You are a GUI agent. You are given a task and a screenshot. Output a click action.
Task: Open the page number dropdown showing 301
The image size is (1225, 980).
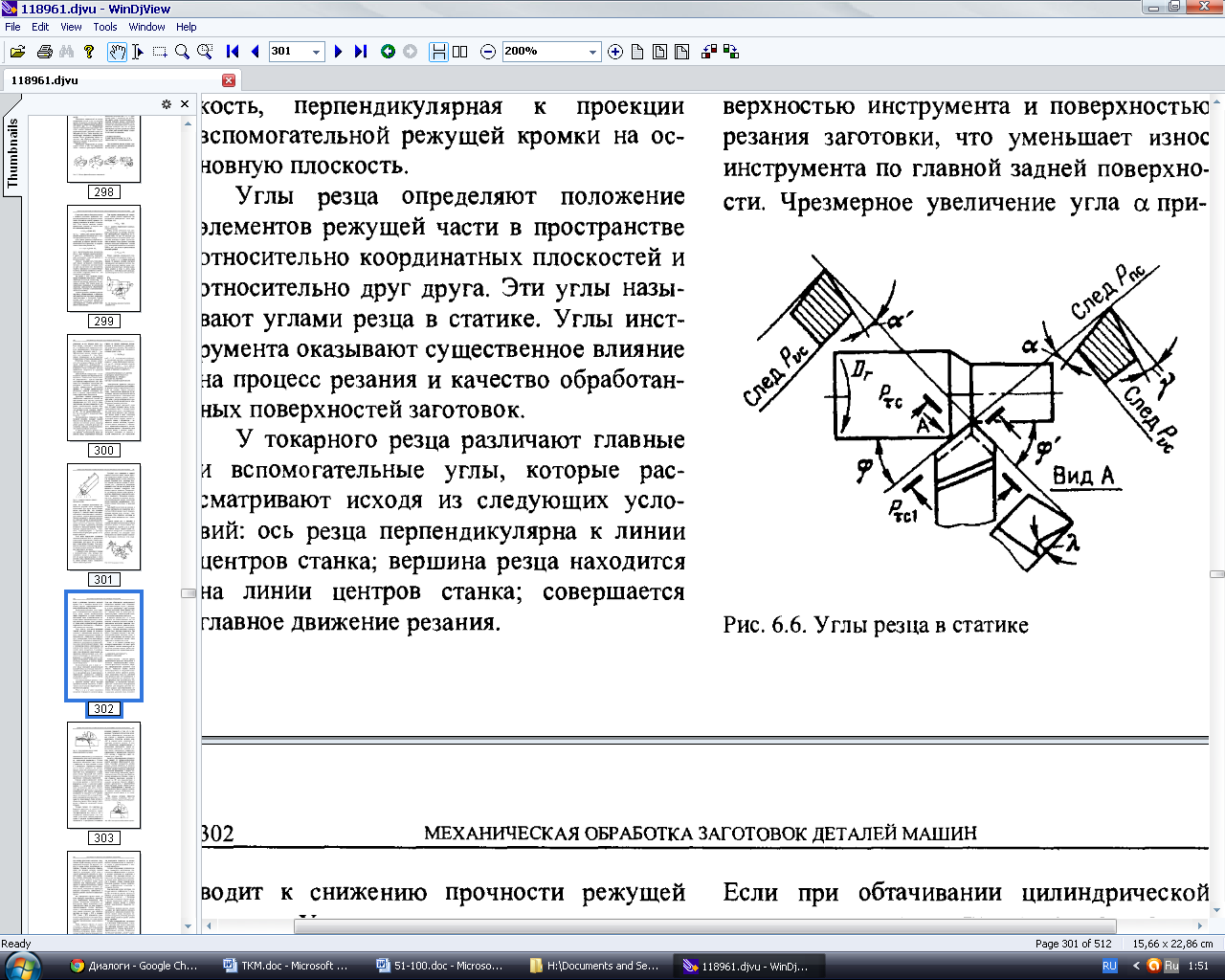point(316,52)
